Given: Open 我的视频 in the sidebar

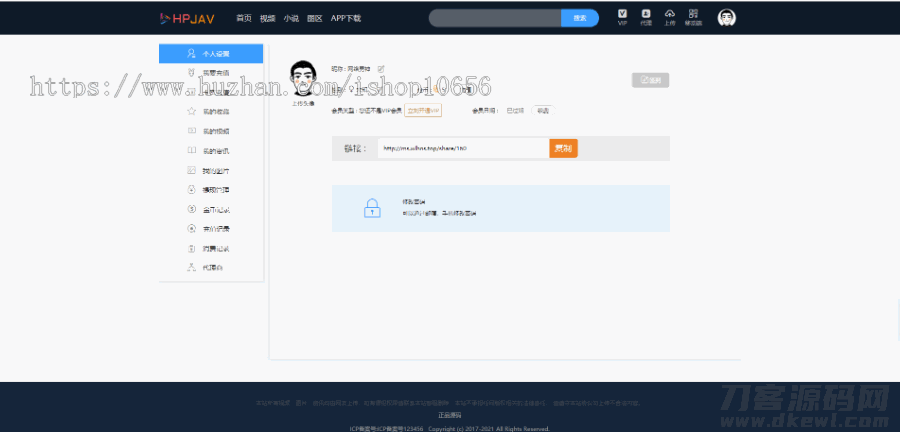Looking at the screenshot, I should click(215, 131).
